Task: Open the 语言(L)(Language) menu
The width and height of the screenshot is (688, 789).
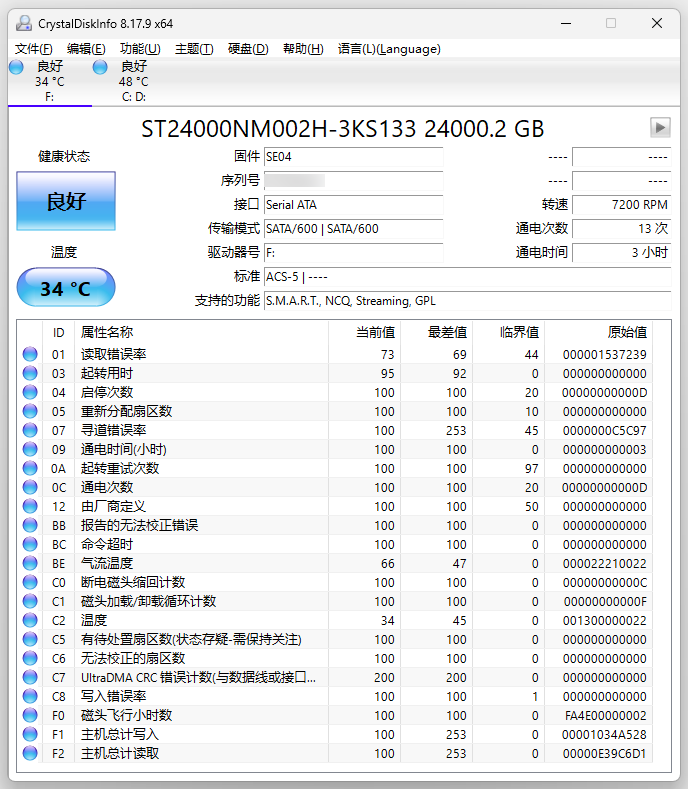Action: [x=389, y=49]
